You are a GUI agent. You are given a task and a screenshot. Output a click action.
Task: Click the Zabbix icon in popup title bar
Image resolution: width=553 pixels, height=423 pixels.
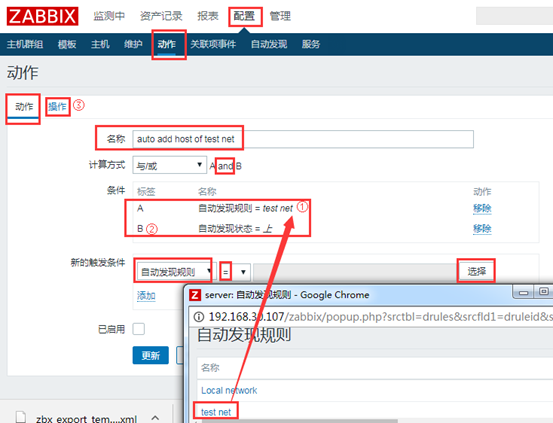pyautogui.click(x=195, y=295)
